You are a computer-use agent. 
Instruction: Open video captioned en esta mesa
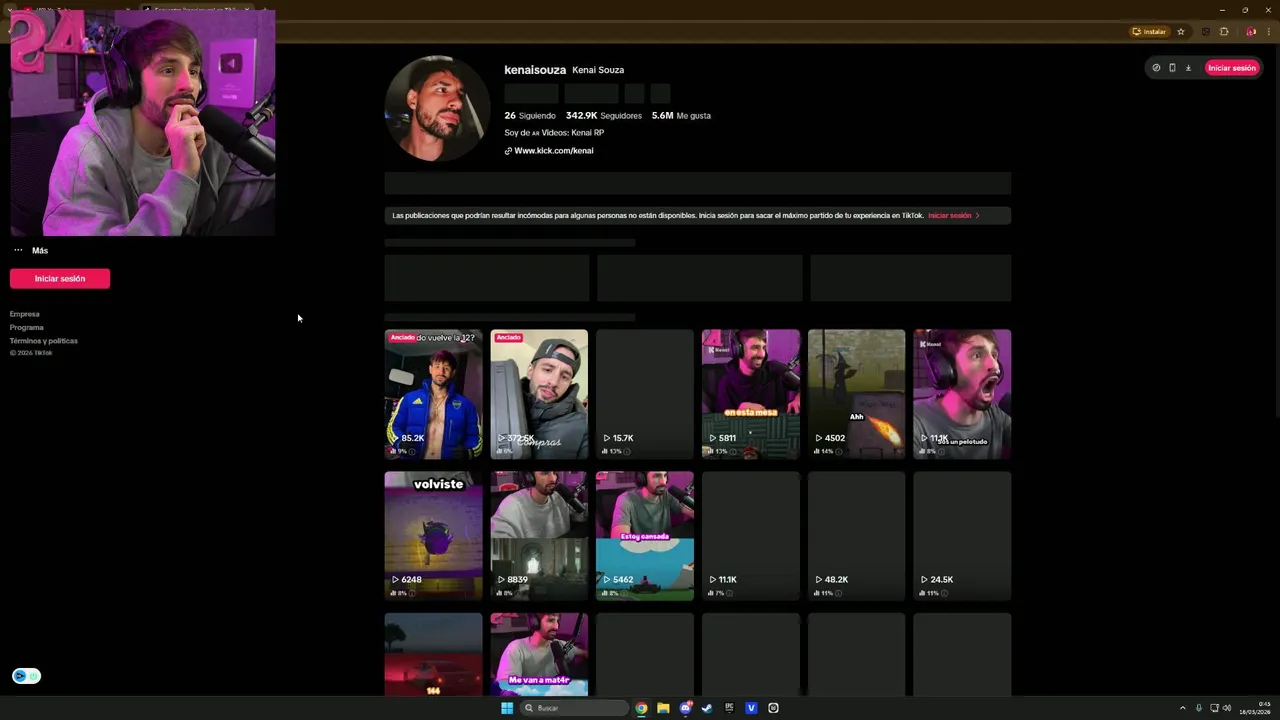[x=751, y=394]
